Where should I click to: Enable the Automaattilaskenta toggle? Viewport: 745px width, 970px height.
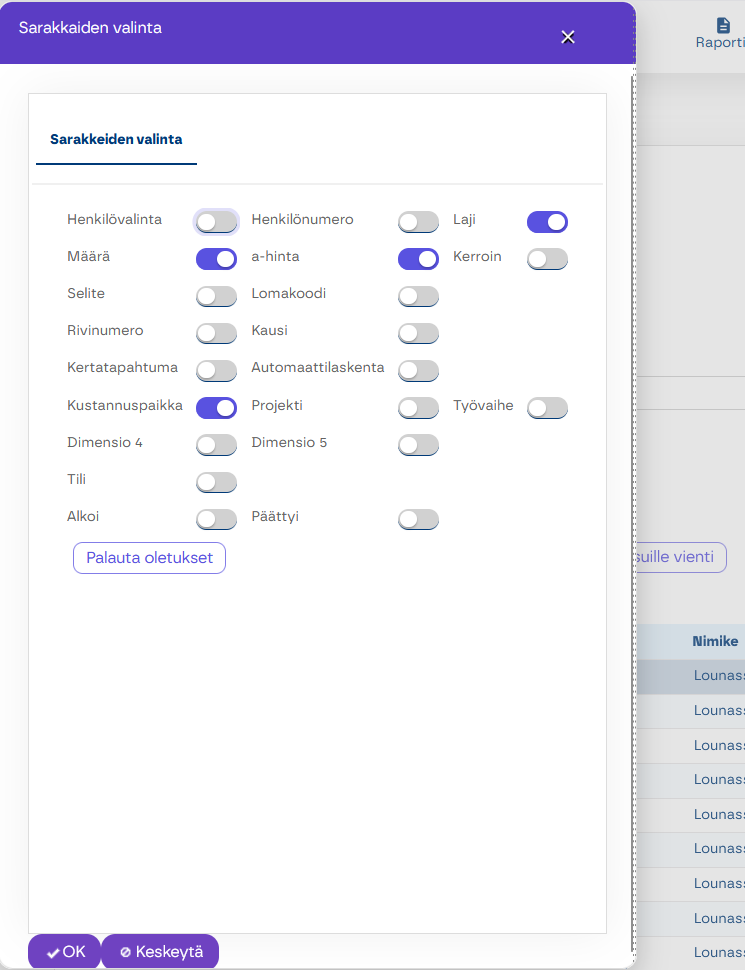point(418,370)
